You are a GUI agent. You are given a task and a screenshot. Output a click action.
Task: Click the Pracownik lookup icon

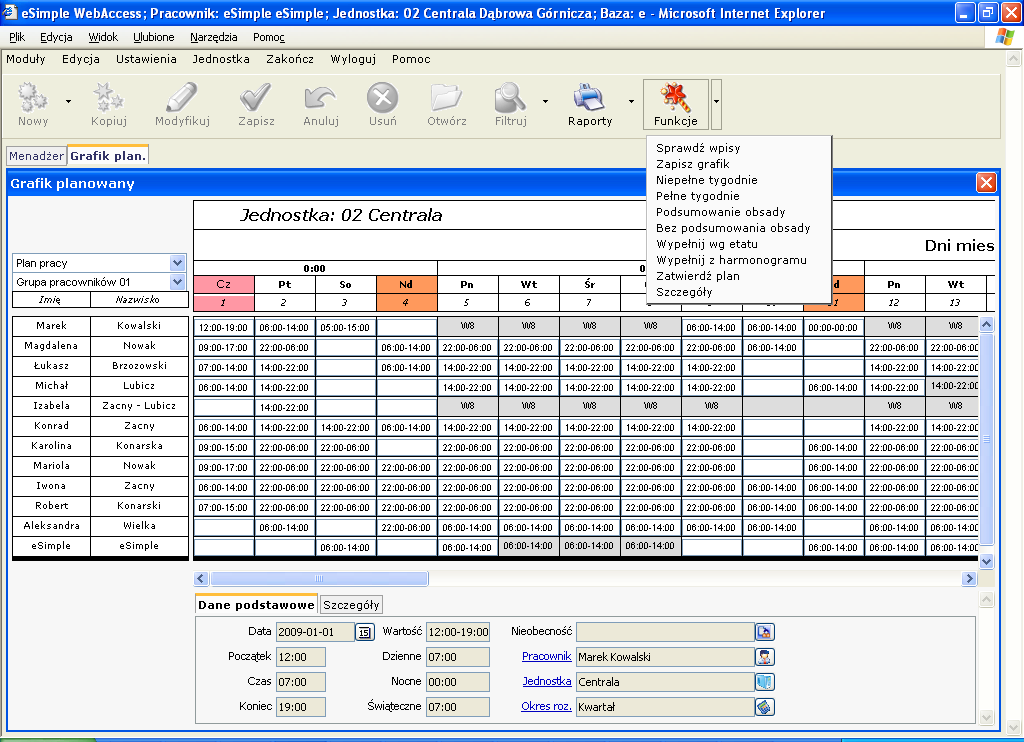click(765, 656)
